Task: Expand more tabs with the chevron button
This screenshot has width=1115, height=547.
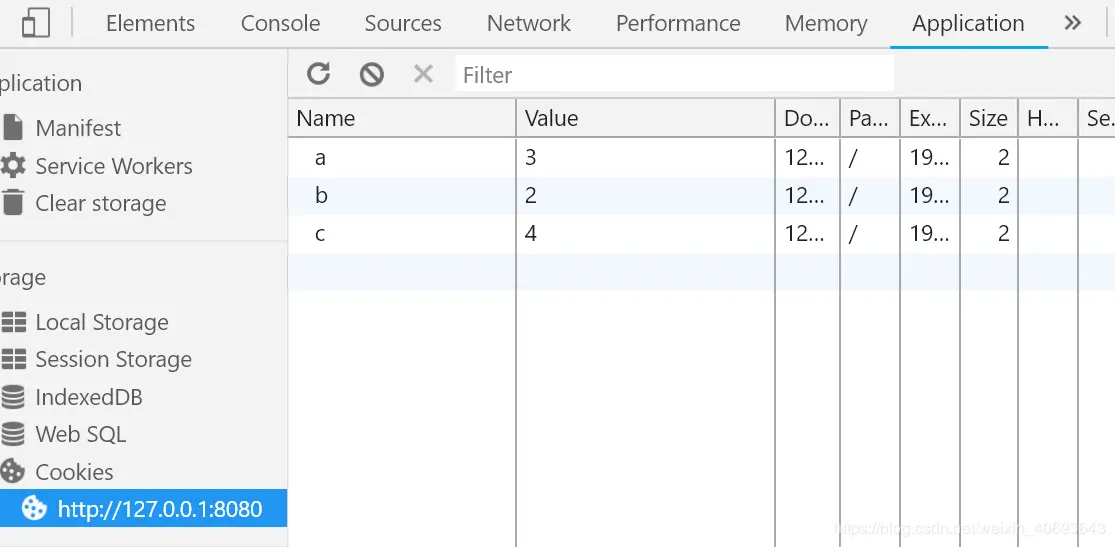Action: pos(1073,23)
